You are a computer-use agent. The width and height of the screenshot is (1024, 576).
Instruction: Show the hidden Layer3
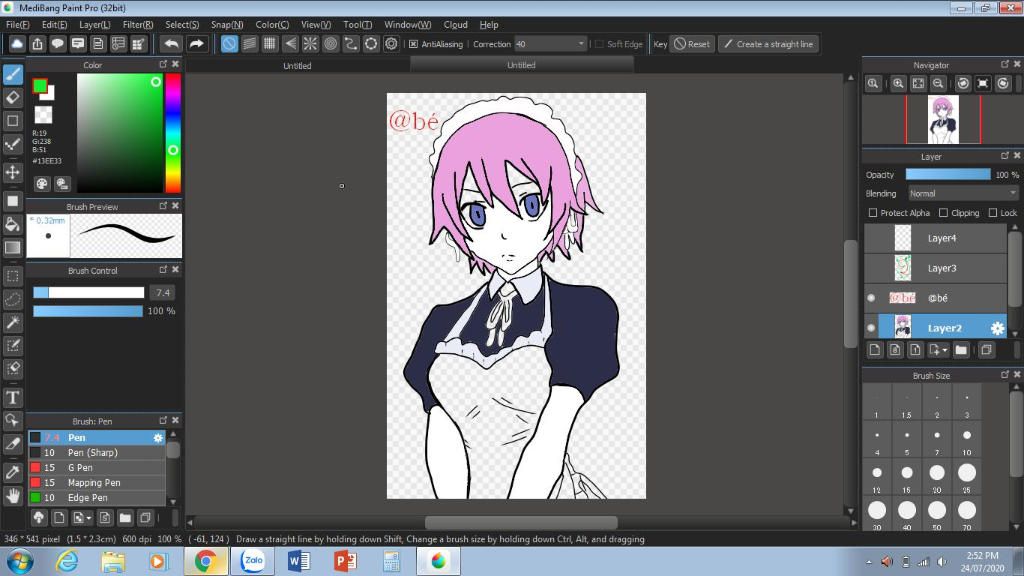(871, 268)
